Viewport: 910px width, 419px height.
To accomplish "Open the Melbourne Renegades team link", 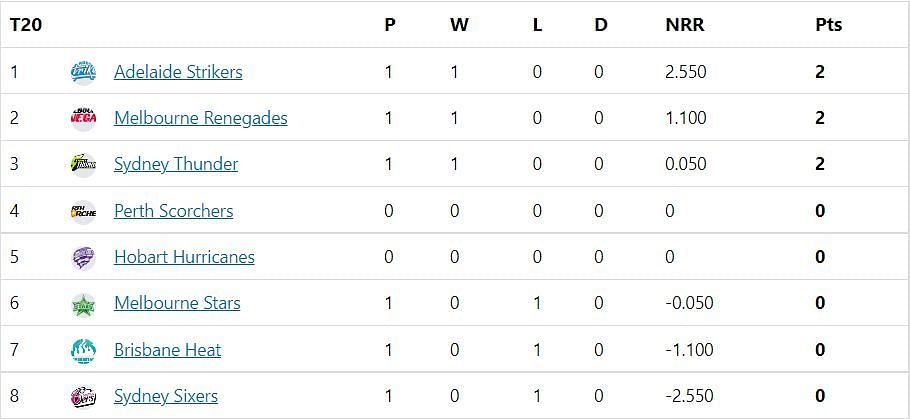I will (x=201, y=118).
